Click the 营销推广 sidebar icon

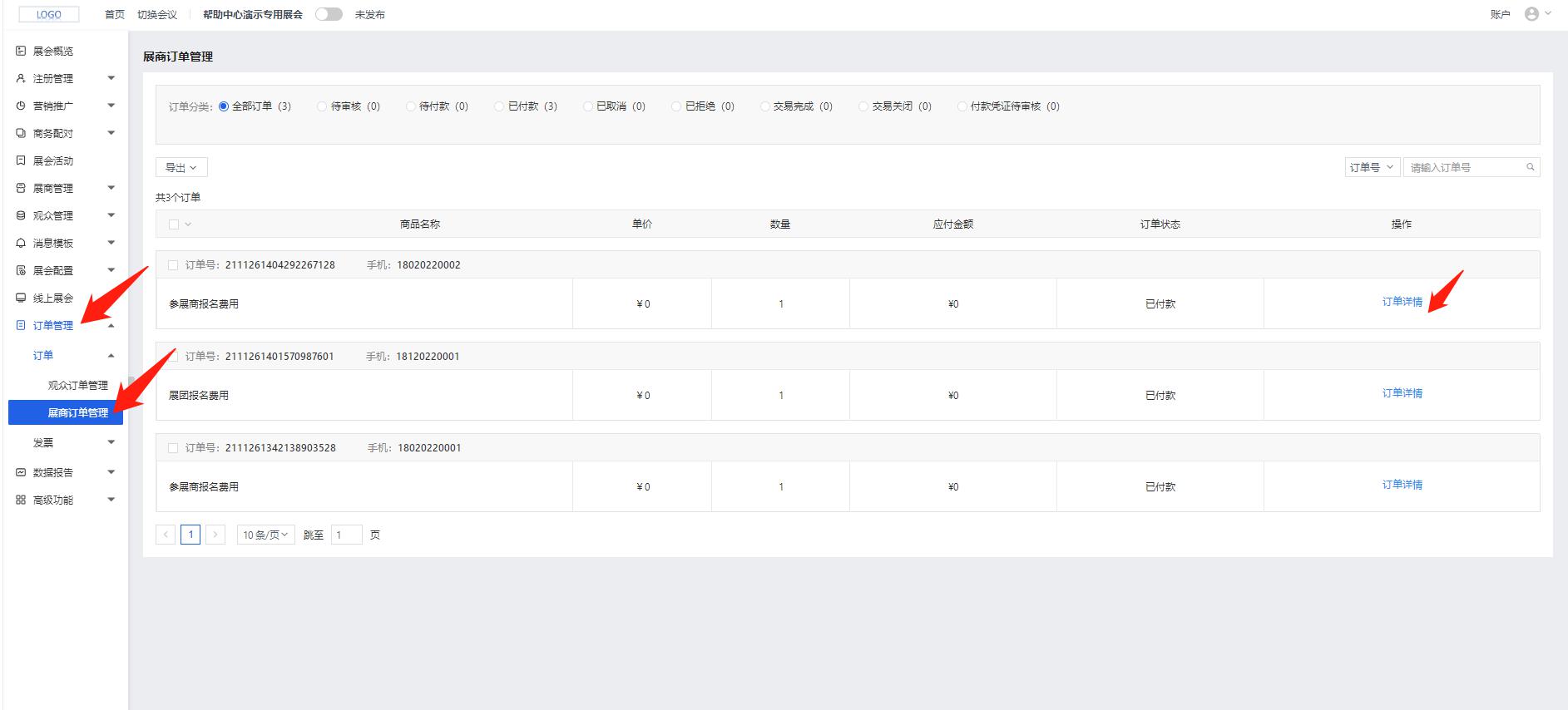coord(21,106)
